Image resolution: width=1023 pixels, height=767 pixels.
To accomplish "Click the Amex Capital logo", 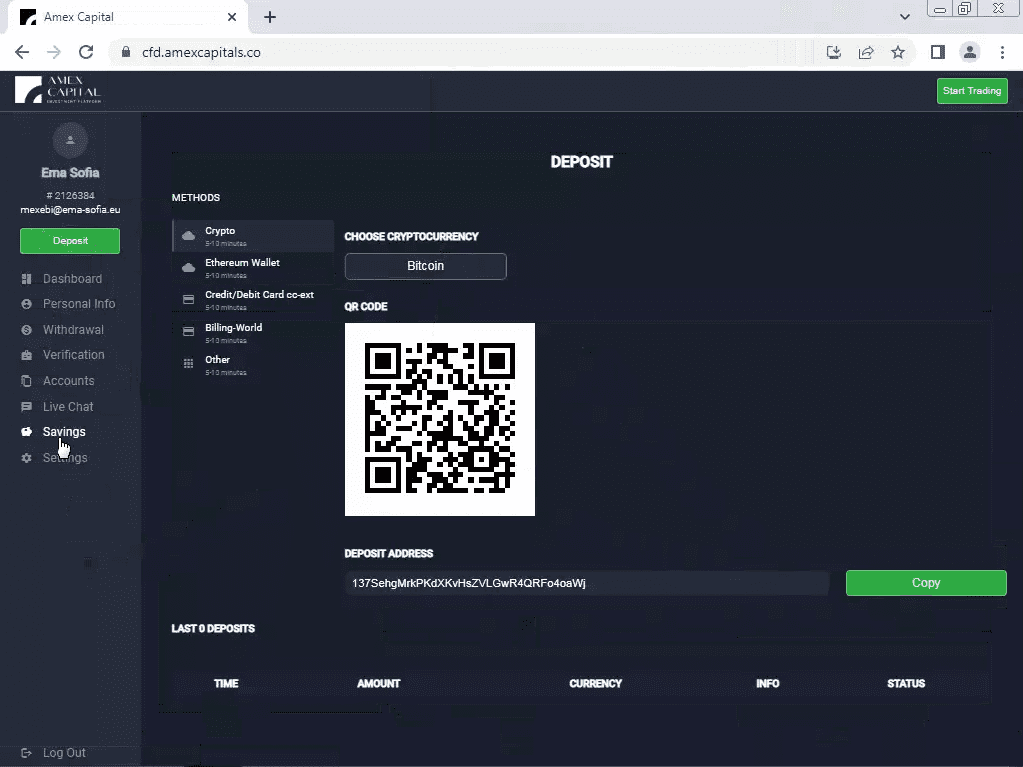I will pyautogui.click(x=58, y=90).
